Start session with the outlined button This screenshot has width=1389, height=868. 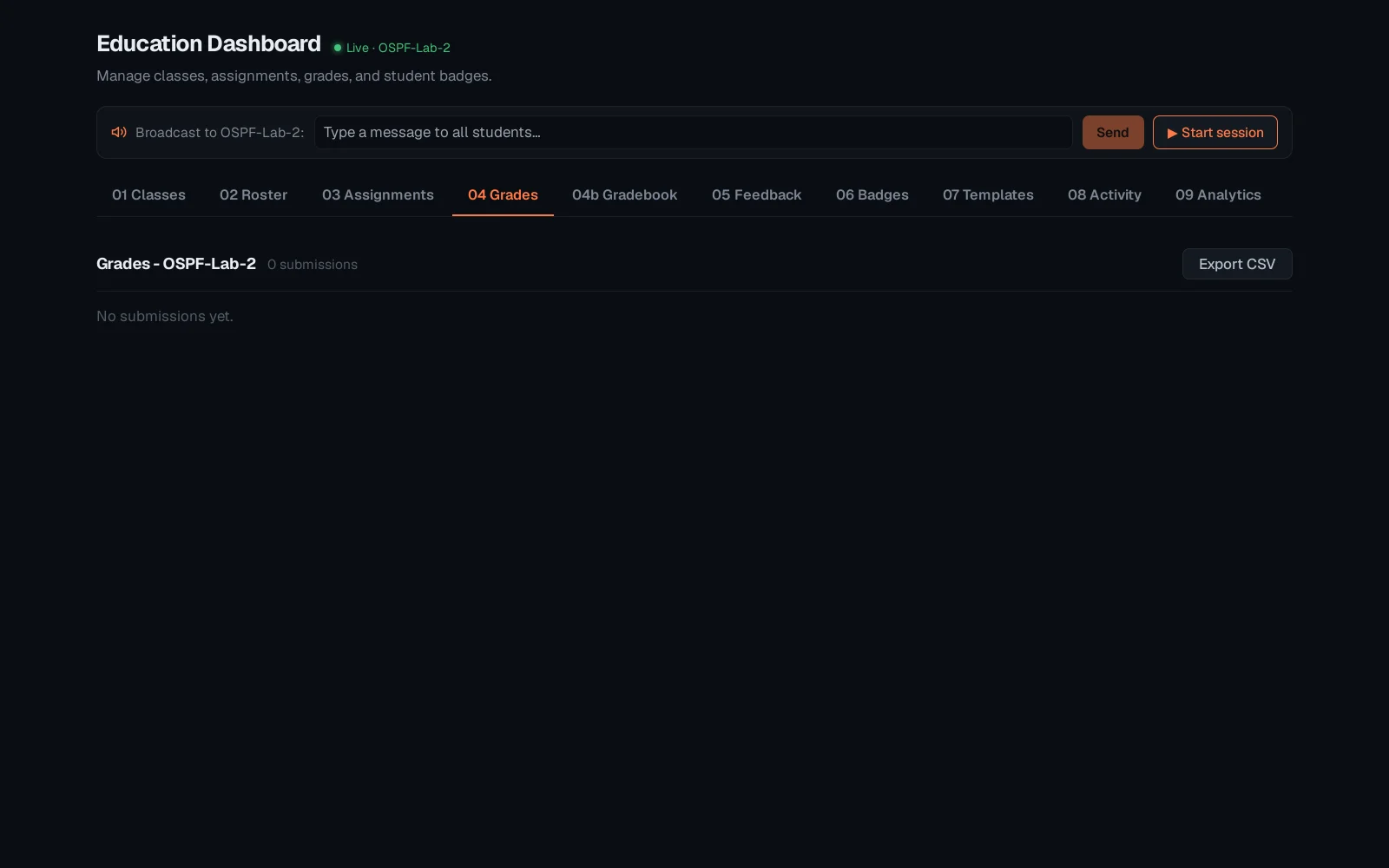(1215, 132)
